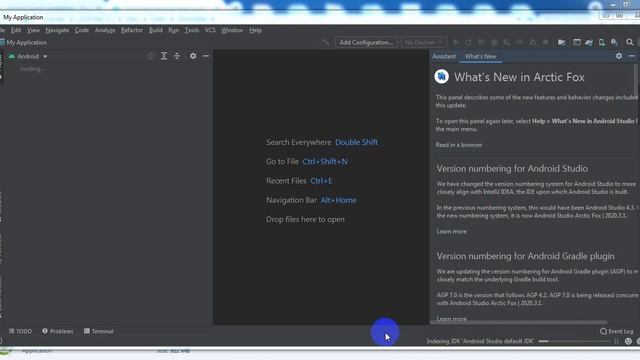Image resolution: width=640 pixels, height=360 pixels.
Task: Open the Build menu
Action: 156,30
